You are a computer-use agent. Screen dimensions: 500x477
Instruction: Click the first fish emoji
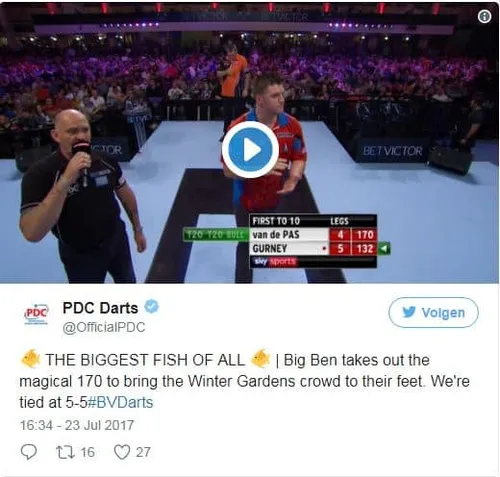point(31,359)
